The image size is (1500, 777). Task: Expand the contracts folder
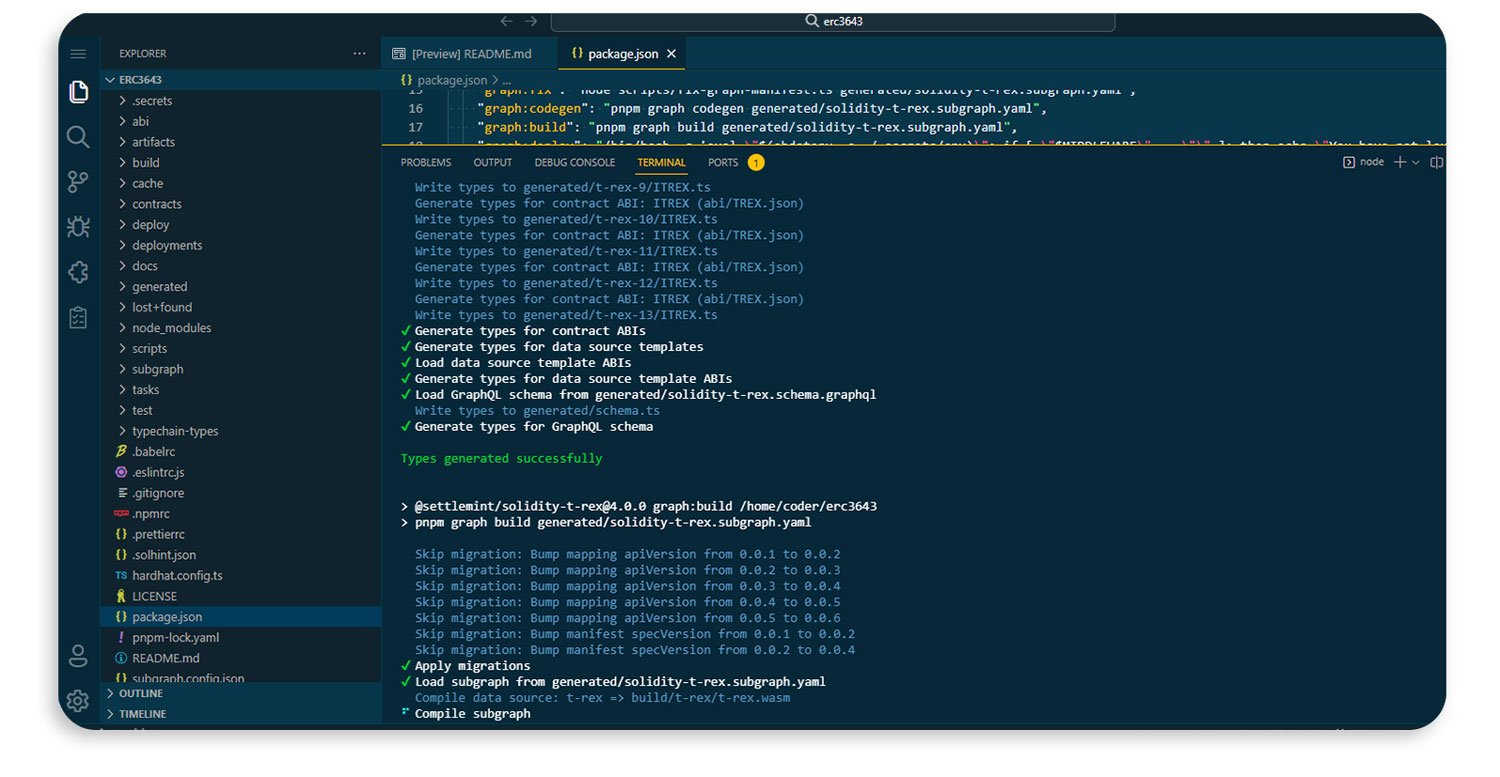156,203
